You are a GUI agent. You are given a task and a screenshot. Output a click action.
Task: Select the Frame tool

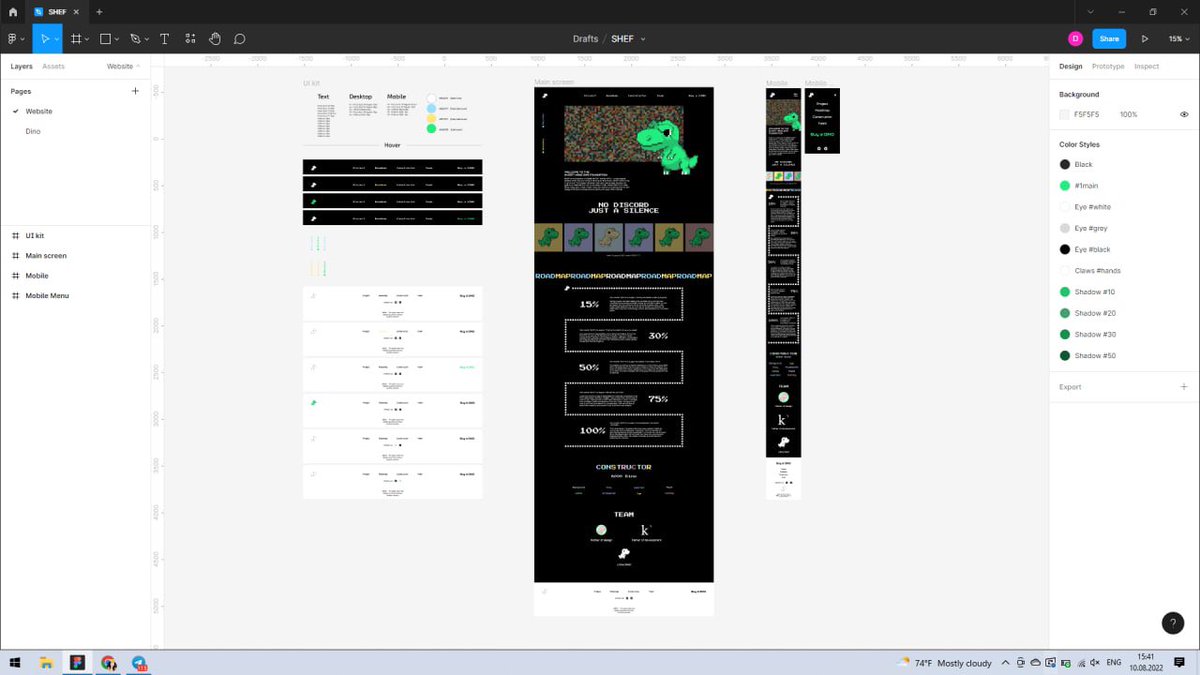coord(76,38)
